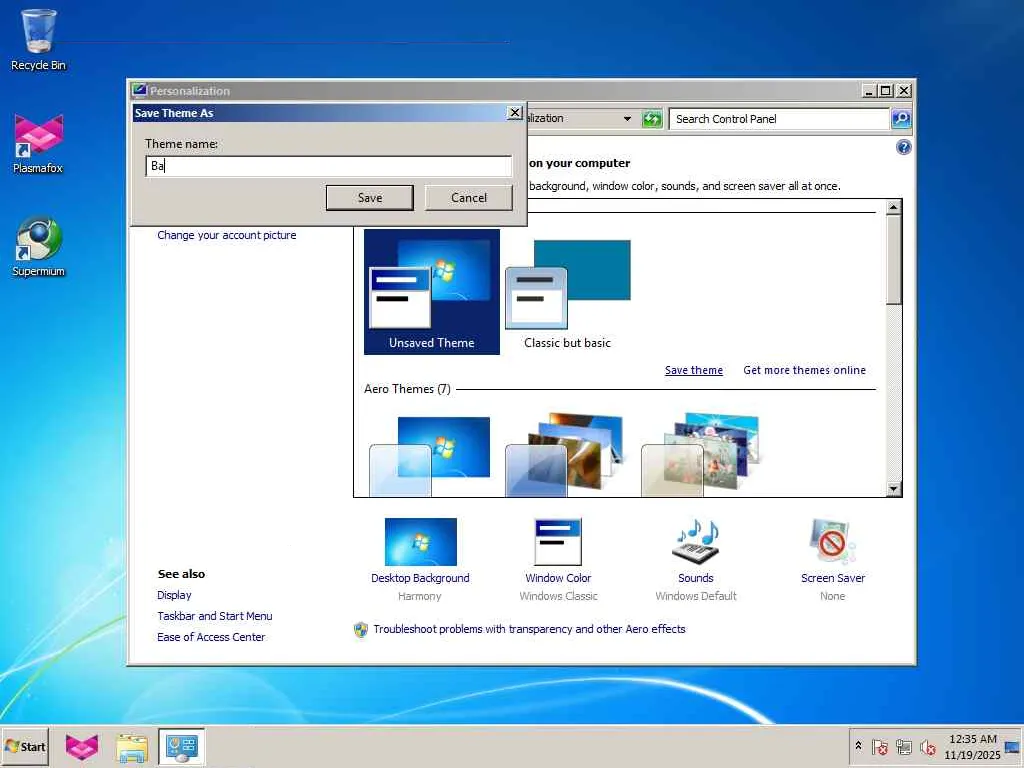The width and height of the screenshot is (1024, 768).
Task: Click the Action Center flag tray icon
Action: coord(880,747)
